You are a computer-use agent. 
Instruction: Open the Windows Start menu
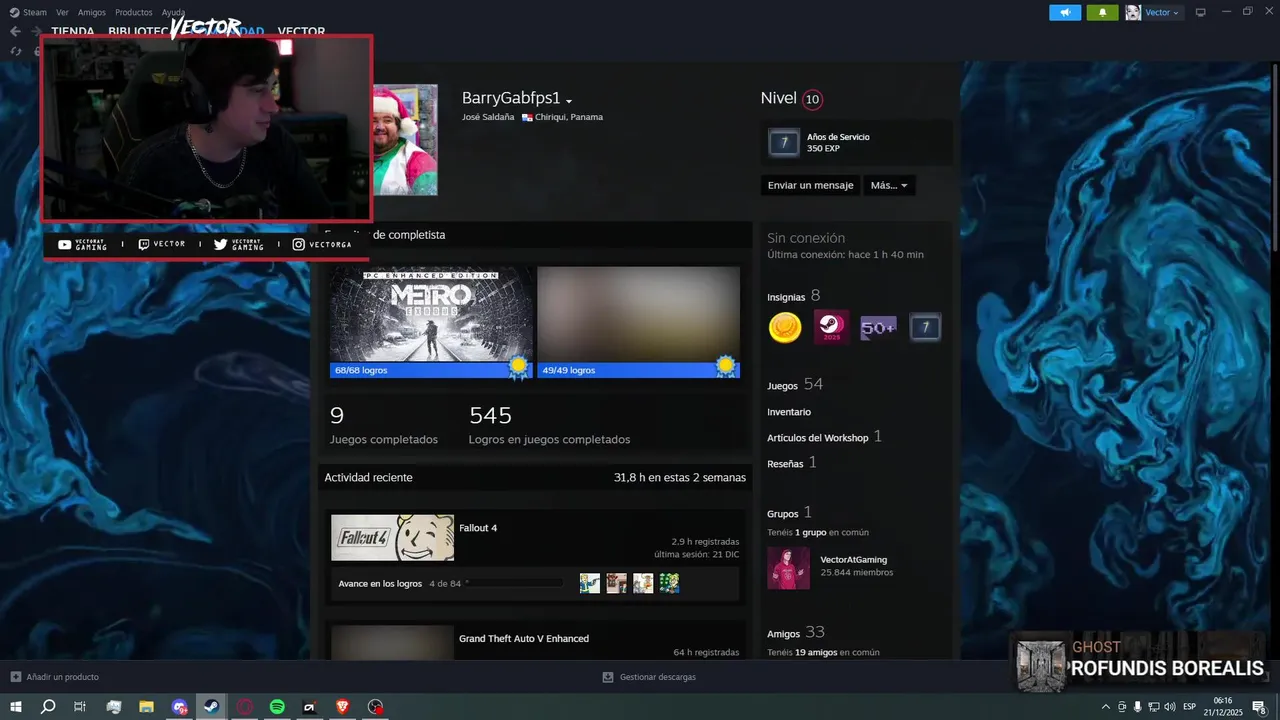pyautogui.click(x=15, y=706)
